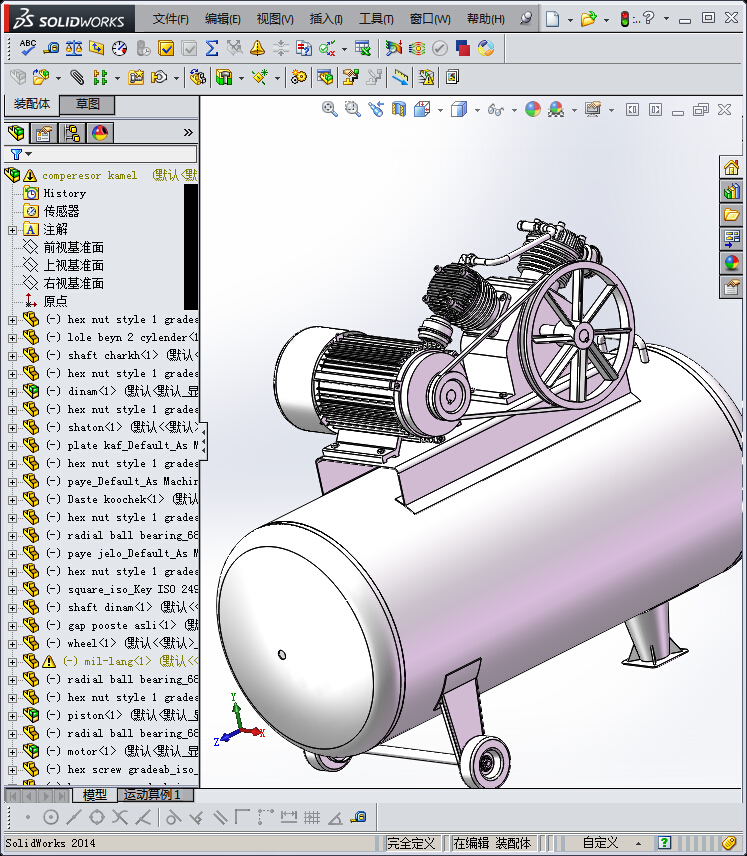
Task: Open the 工具(T) menu
Action: tap(376, 19)
